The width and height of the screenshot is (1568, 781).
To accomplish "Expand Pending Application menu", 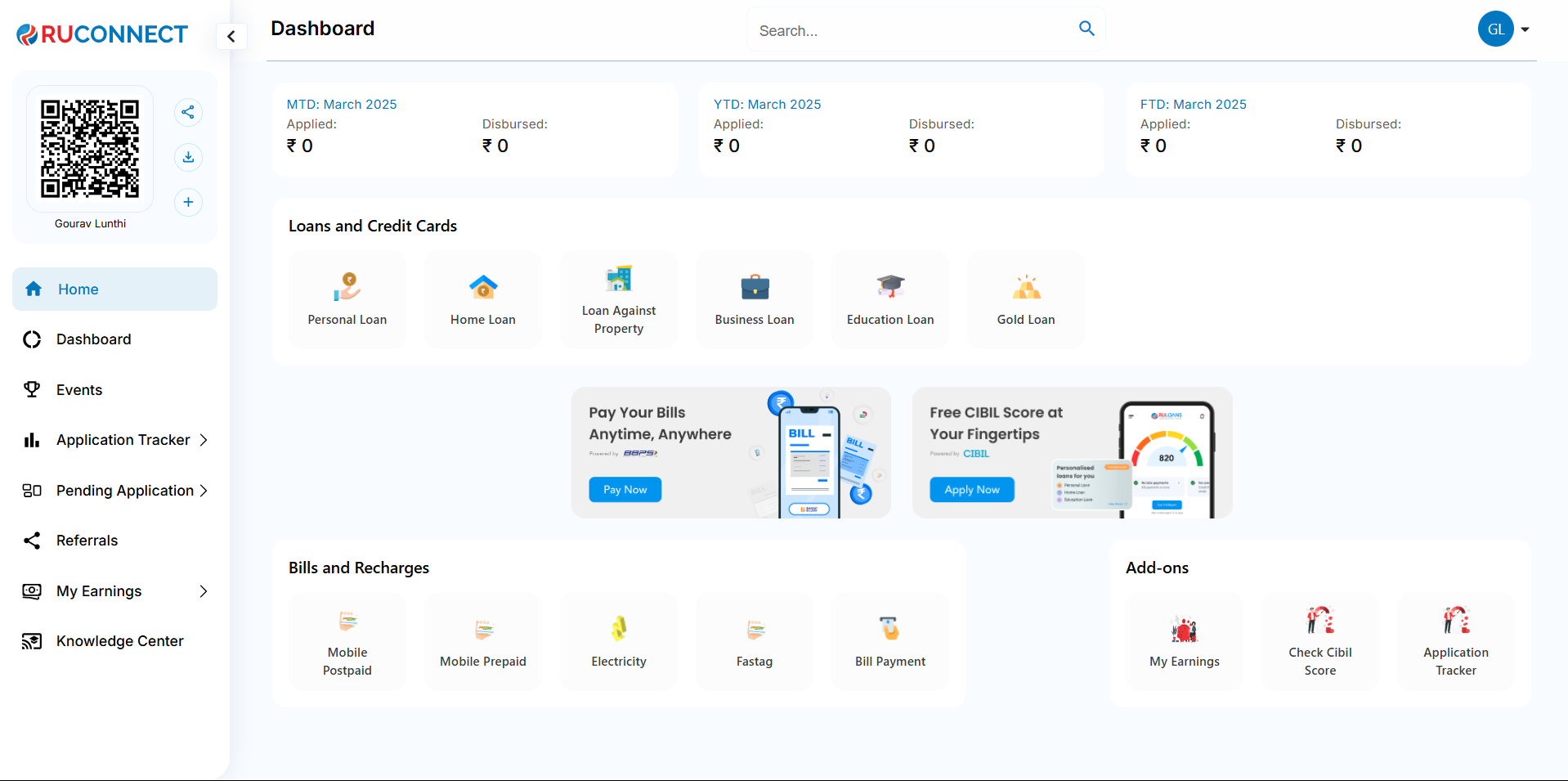I will coord(204,491).
